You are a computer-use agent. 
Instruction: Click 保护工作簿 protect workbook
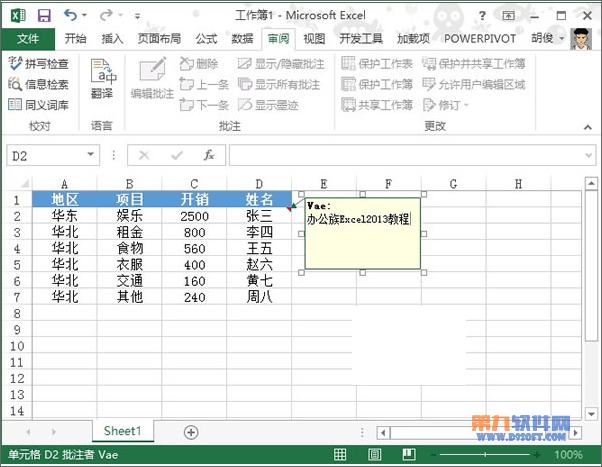click(377, 84)
